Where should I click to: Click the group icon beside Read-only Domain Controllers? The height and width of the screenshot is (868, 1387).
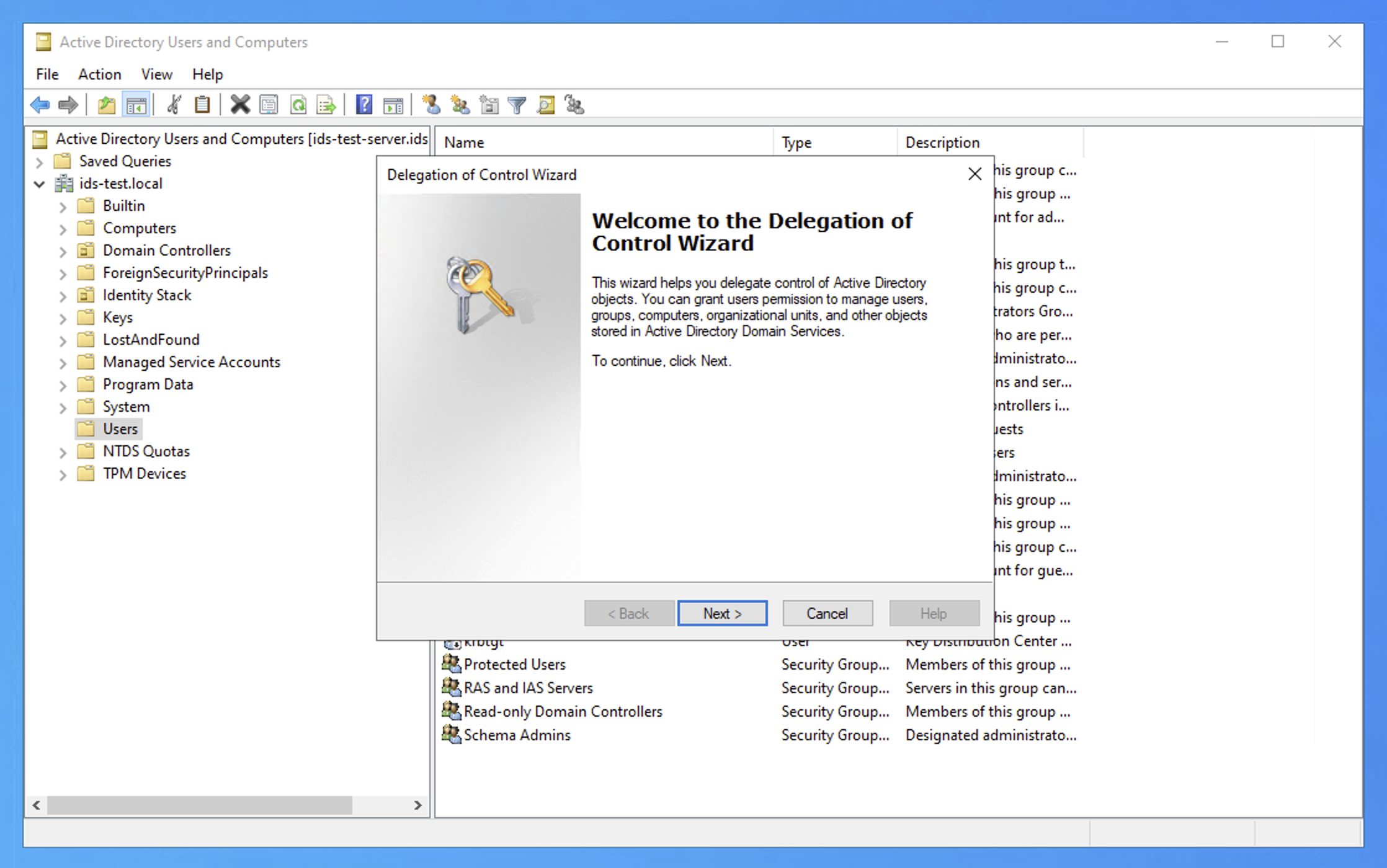click(x=452, y=711)
